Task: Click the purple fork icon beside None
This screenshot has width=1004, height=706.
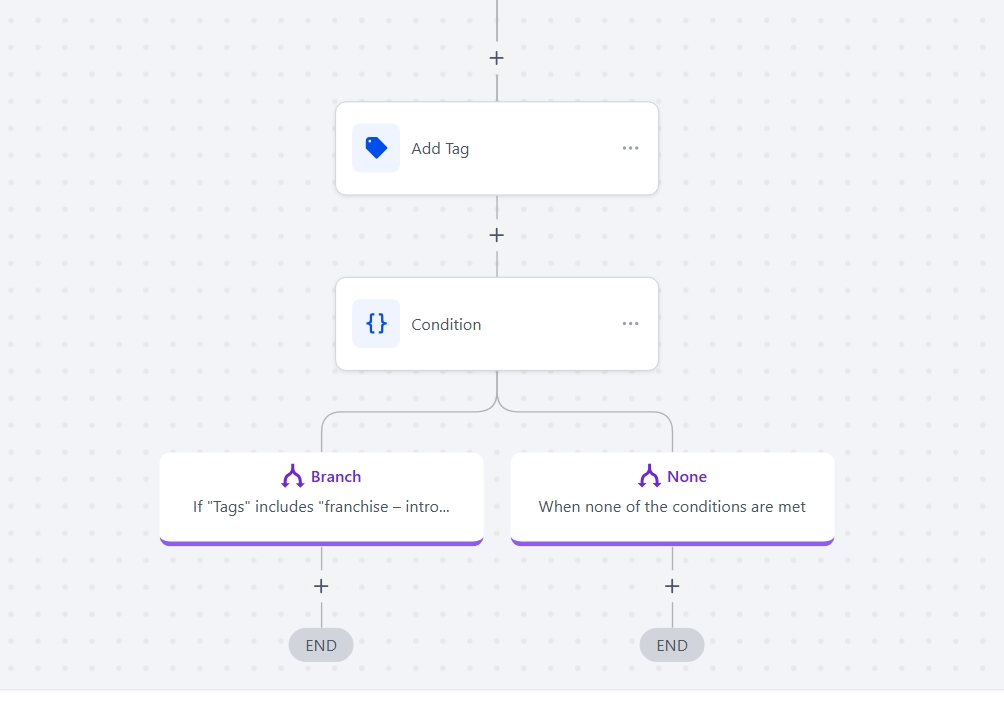Action: (649, 476)
